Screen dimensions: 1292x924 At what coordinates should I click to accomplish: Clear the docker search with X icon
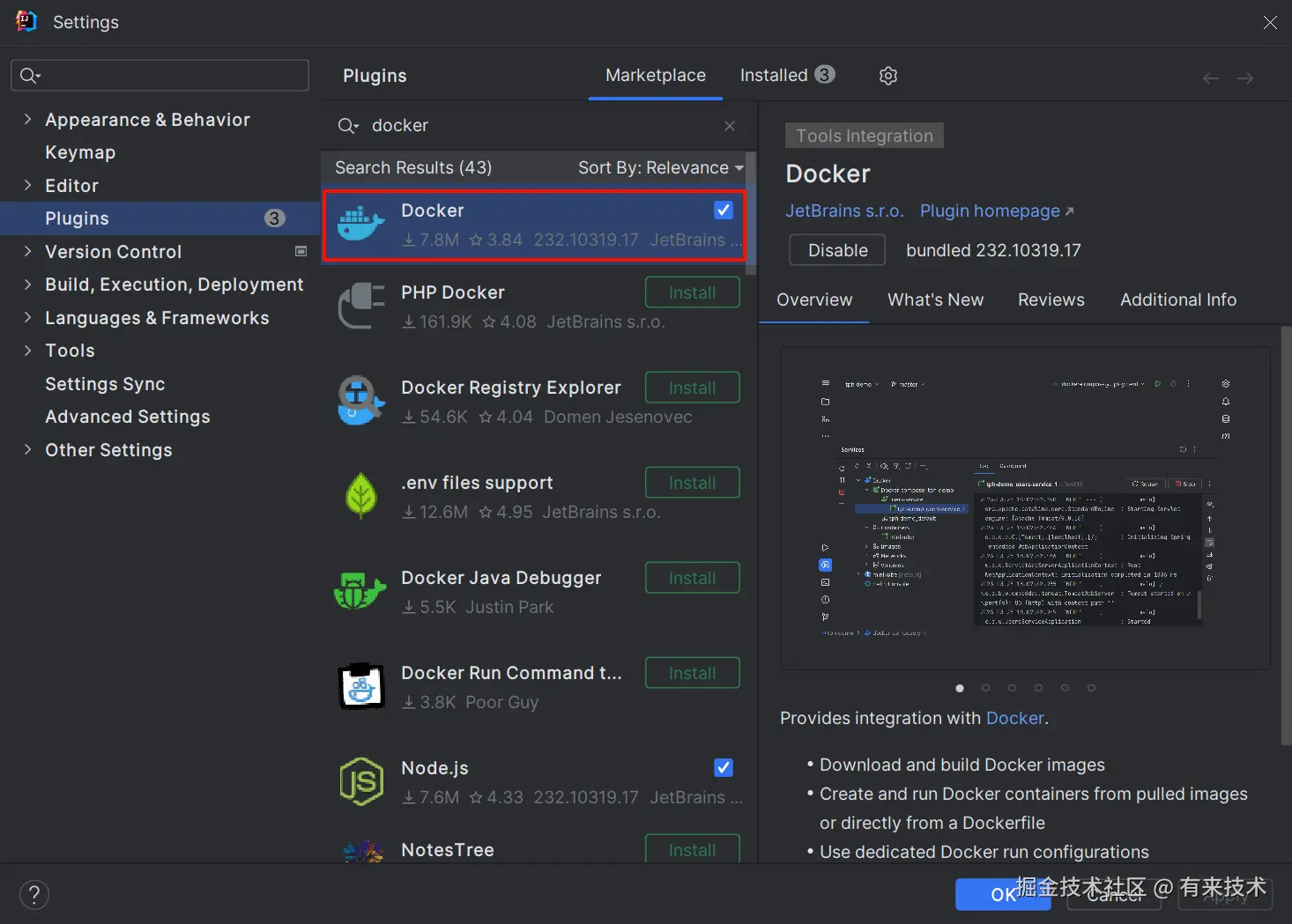click(730, 126)
